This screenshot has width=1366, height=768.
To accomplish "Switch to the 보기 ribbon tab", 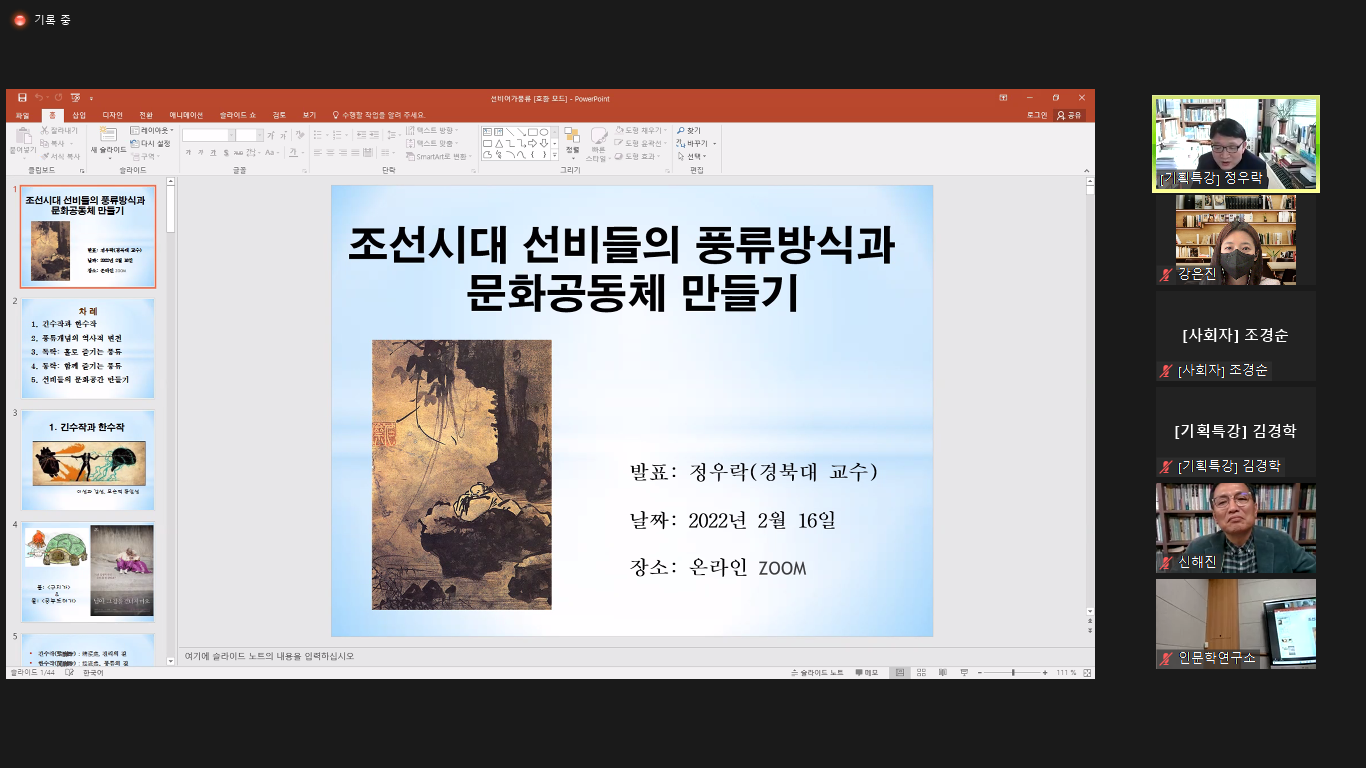I will [309, 115].
